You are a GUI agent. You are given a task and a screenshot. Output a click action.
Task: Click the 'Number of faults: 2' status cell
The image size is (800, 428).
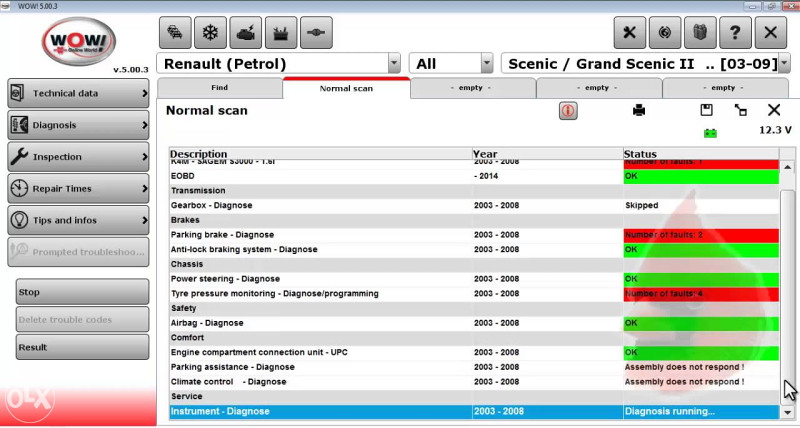[x=701, y=235]
